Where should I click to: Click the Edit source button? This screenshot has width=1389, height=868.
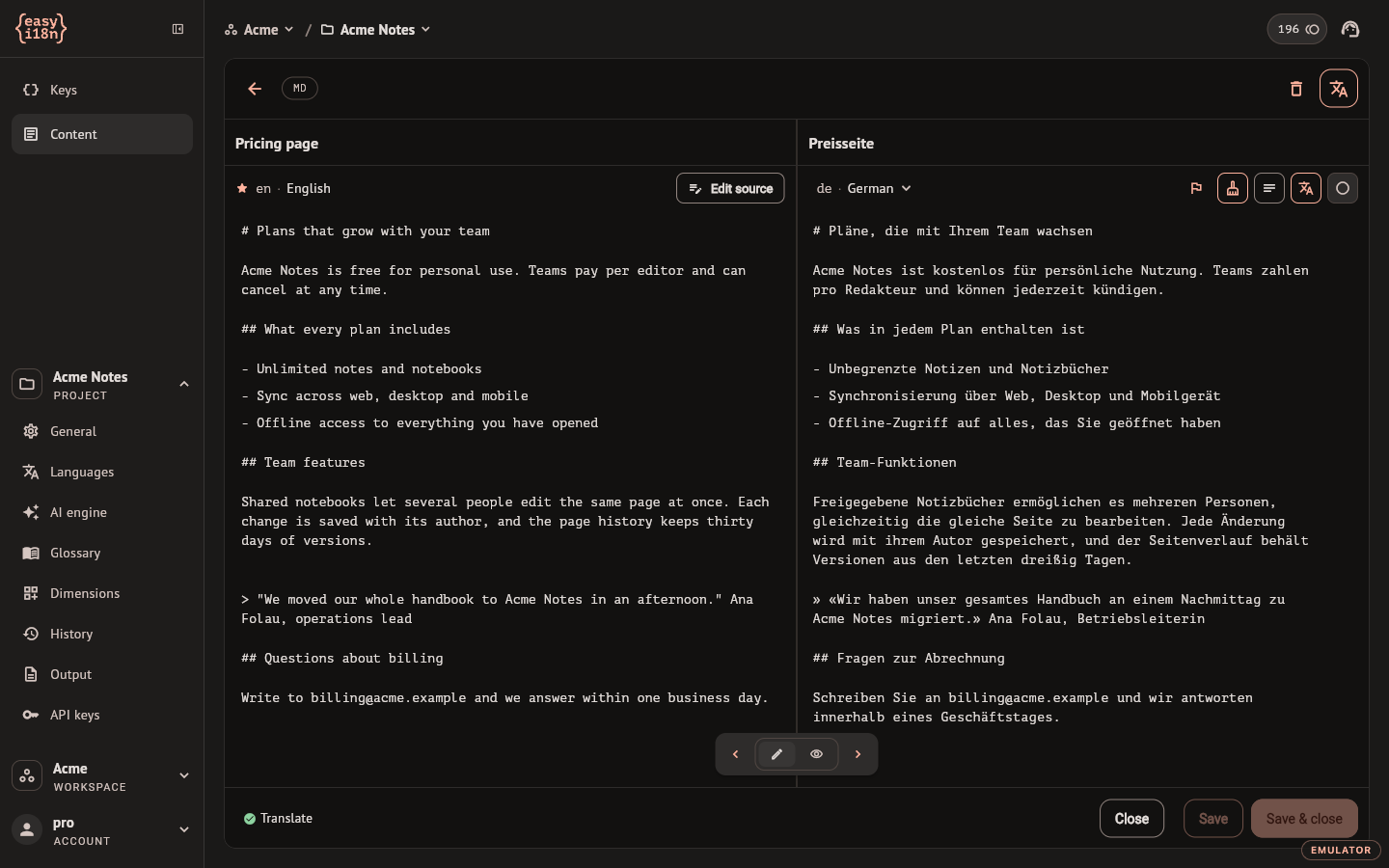[x=730, y=189]
